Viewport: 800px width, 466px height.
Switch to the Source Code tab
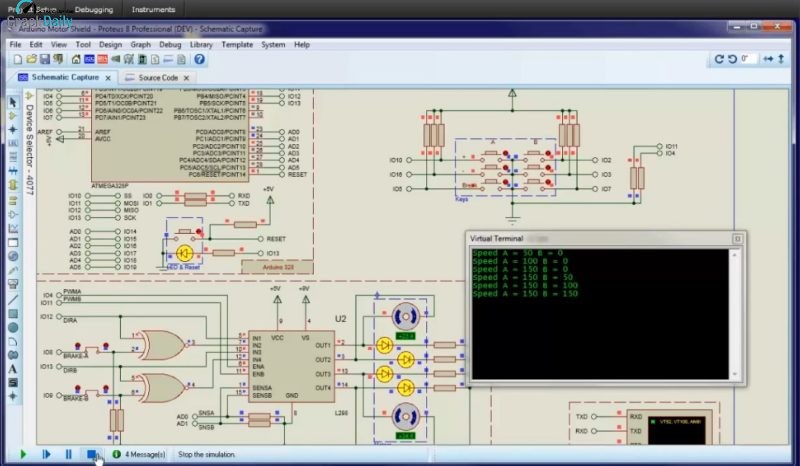[x=158, y=77]
